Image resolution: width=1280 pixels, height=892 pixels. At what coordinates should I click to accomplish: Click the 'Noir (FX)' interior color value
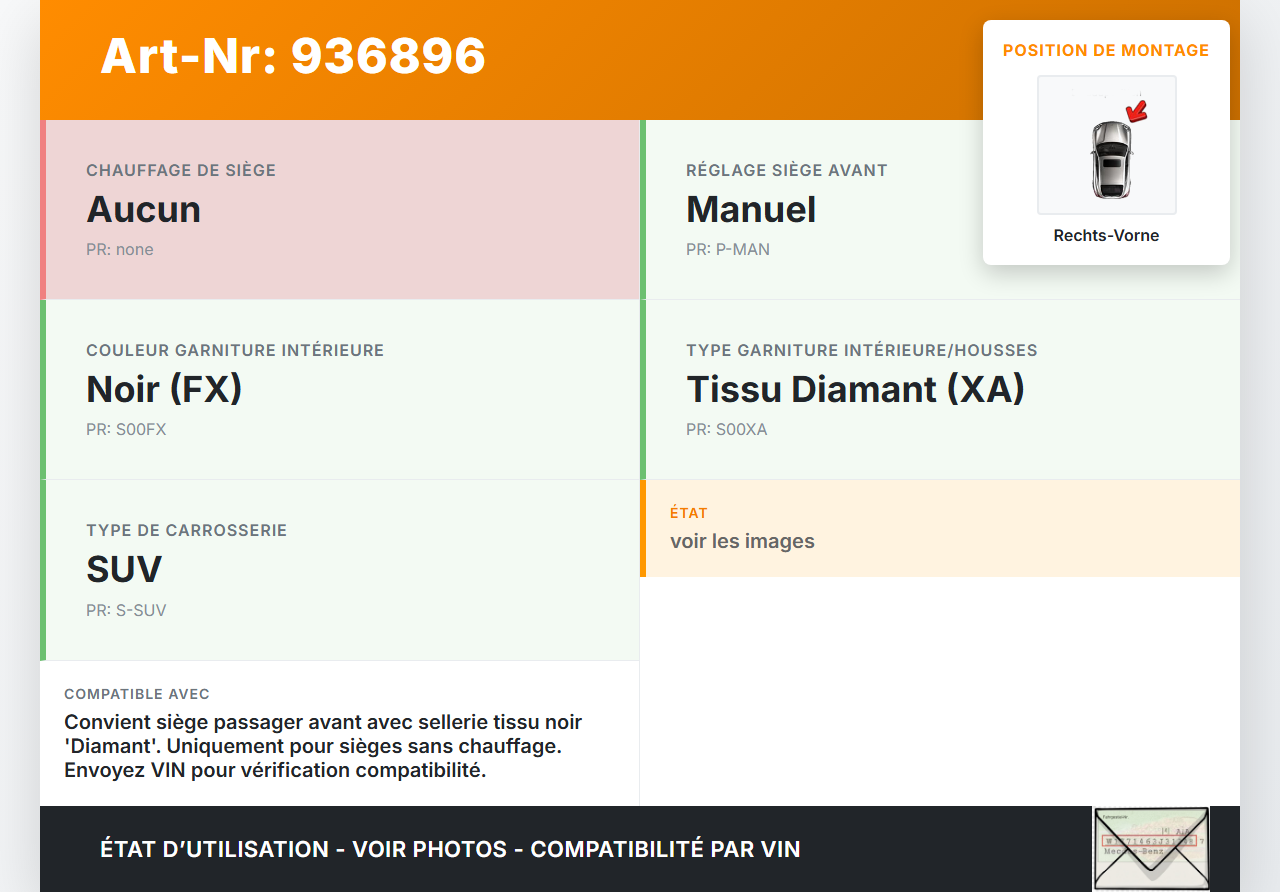164,389
